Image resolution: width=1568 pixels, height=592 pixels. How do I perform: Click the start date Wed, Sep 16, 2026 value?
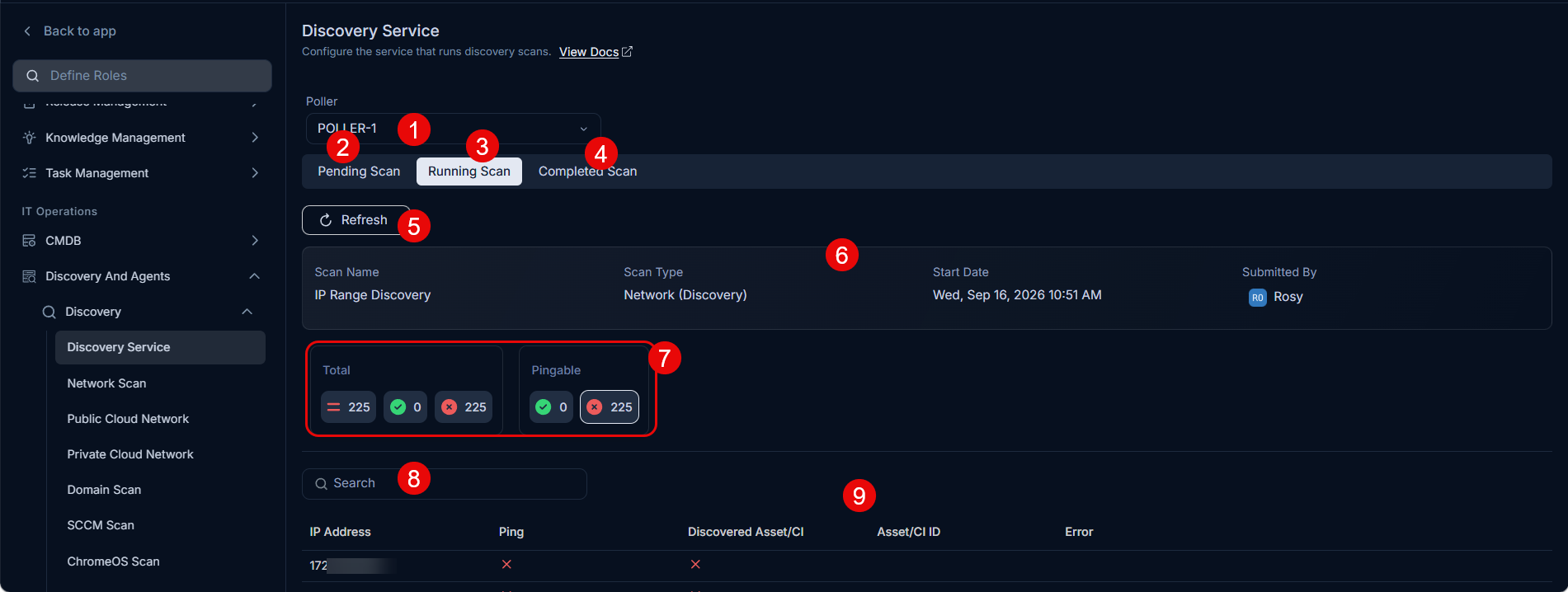click(1017, 295)
